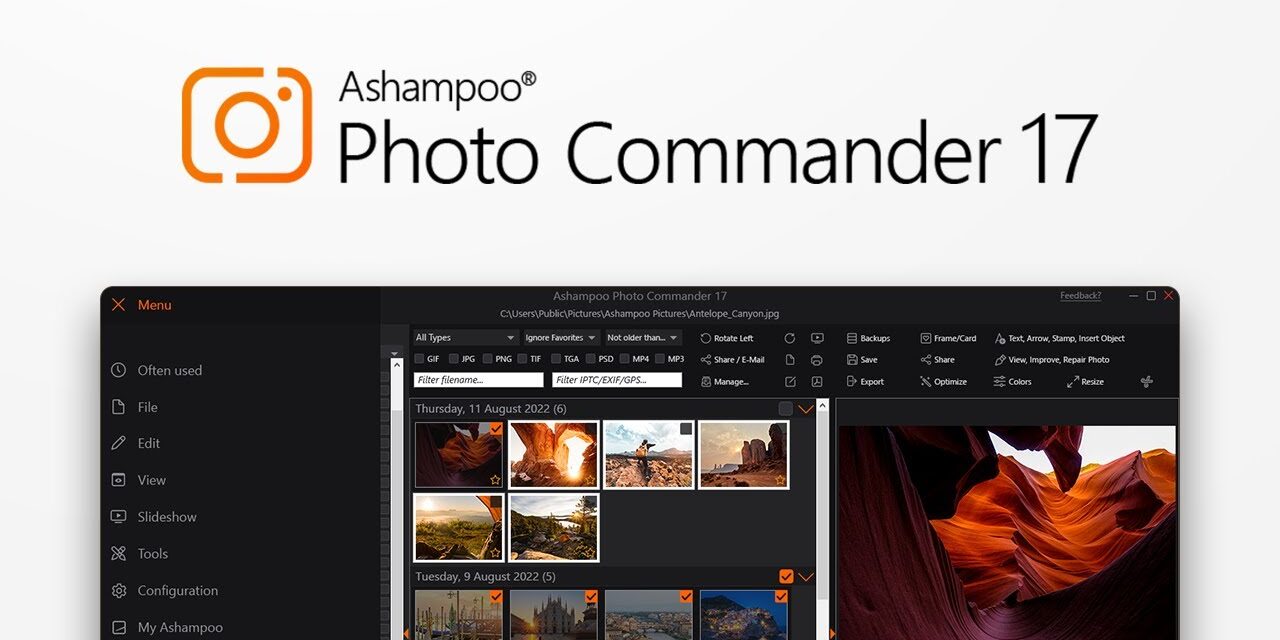1280x640 pixels.
Task: Click the Frame/Card icon
Action: click(x=926, y=338)
